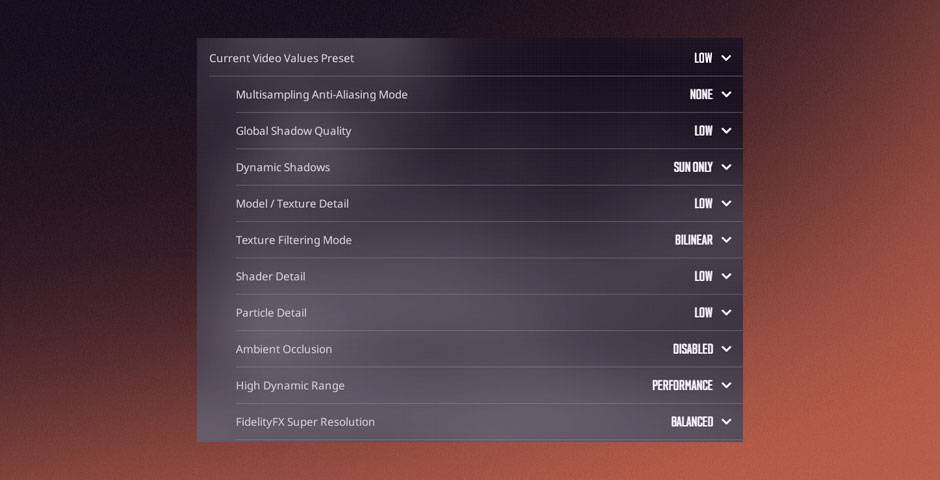This screenshot has width=940, height=480.
Task: Click the PERFORMANCE value text
Action: (682, 385)
